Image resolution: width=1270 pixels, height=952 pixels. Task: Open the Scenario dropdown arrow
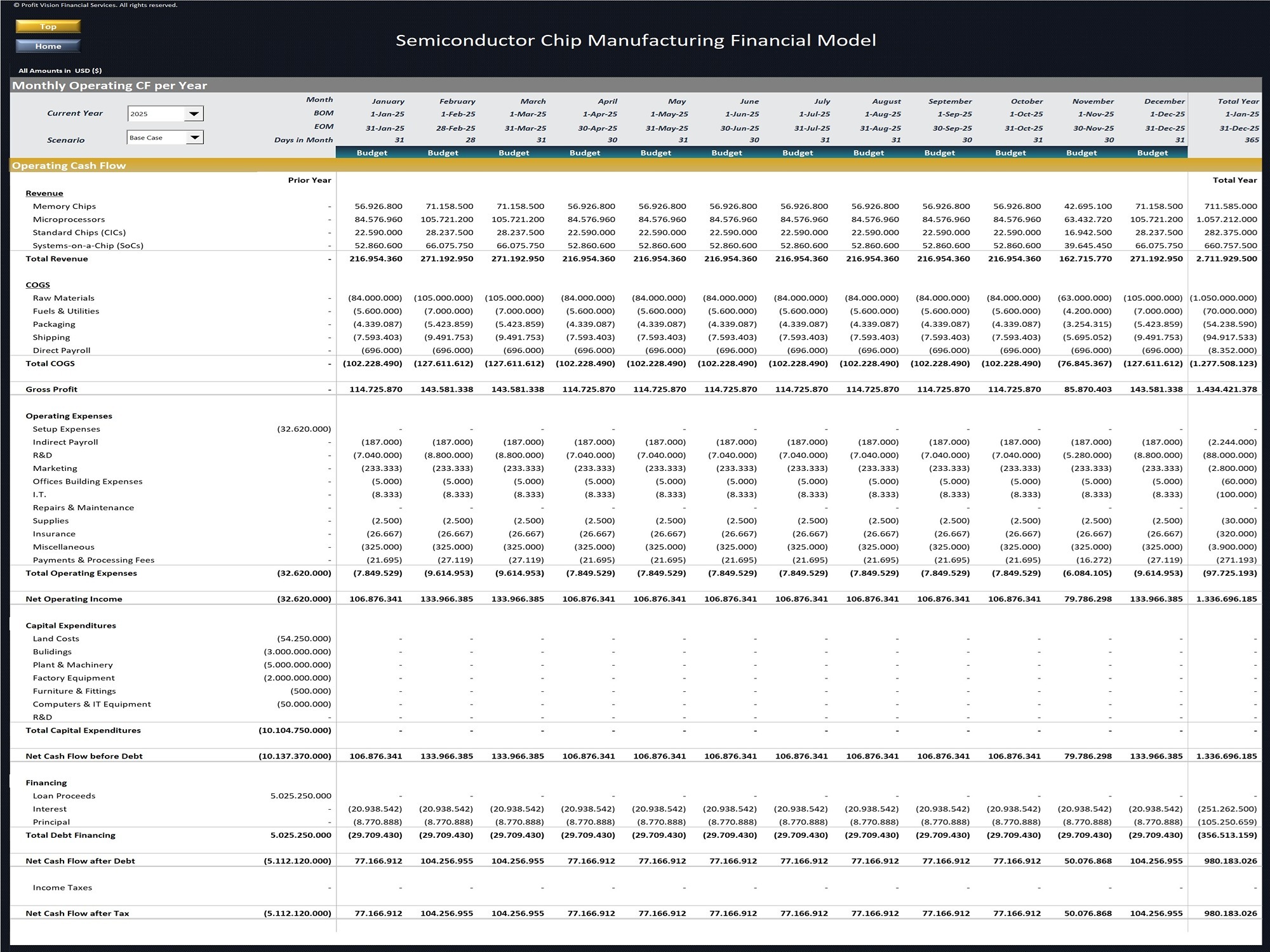(194, 137)
